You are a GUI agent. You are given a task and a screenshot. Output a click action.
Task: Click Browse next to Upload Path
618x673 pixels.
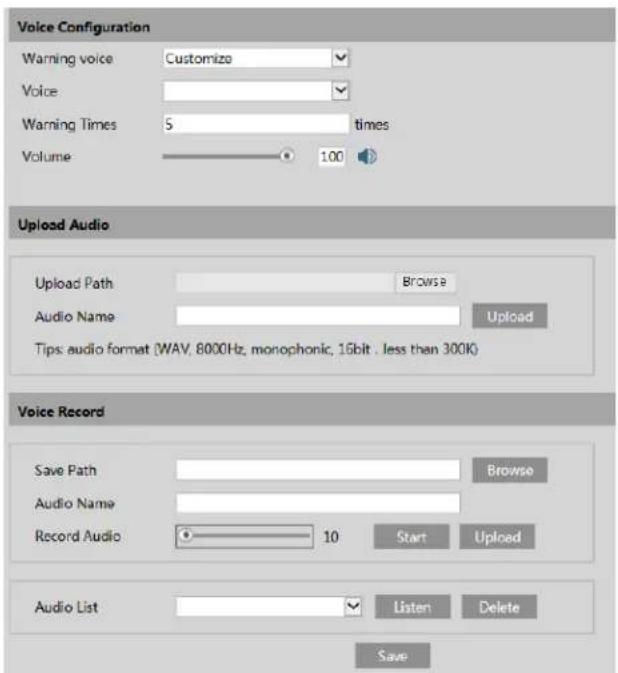424,282
